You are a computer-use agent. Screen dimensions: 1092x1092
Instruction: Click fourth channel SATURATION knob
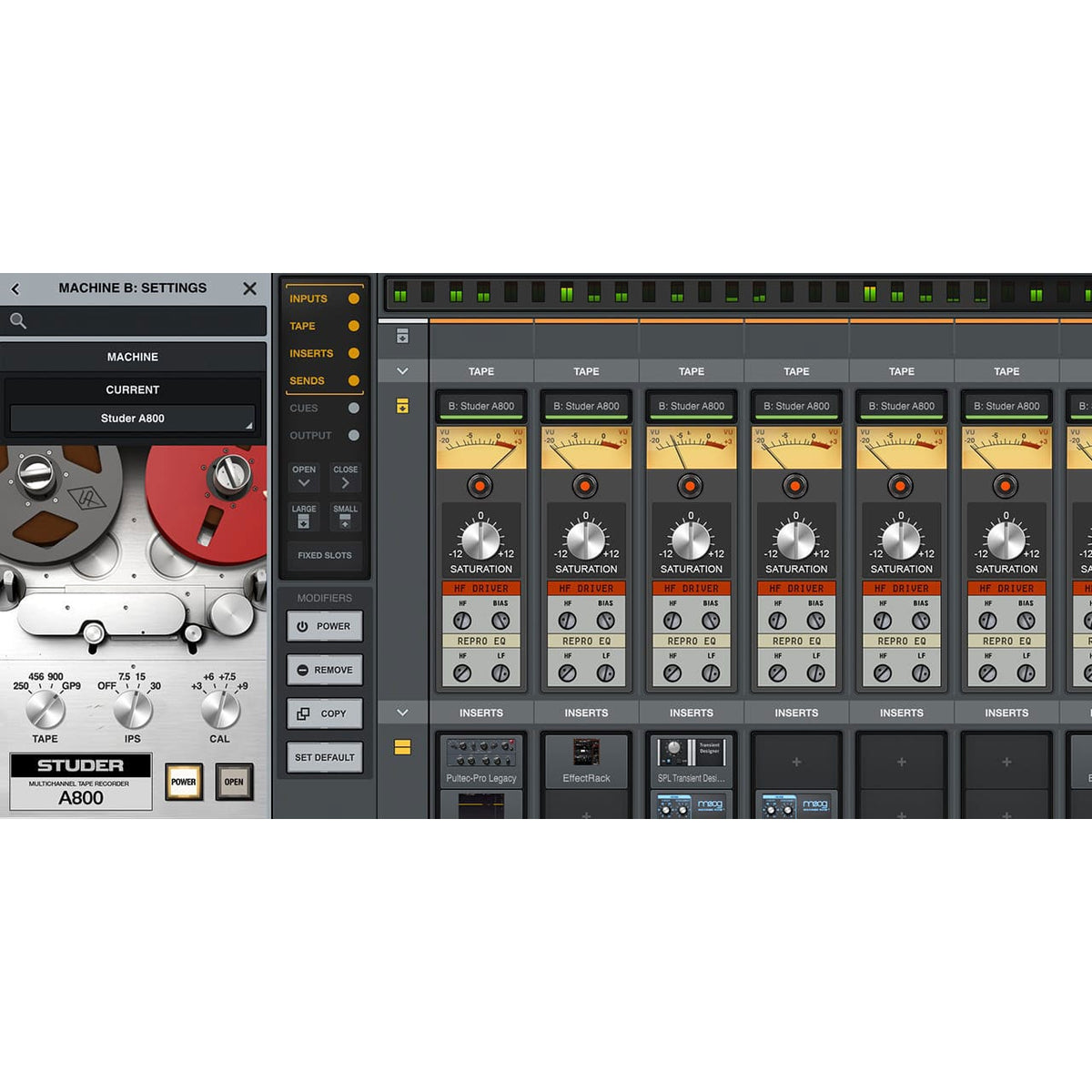[796, 540]
